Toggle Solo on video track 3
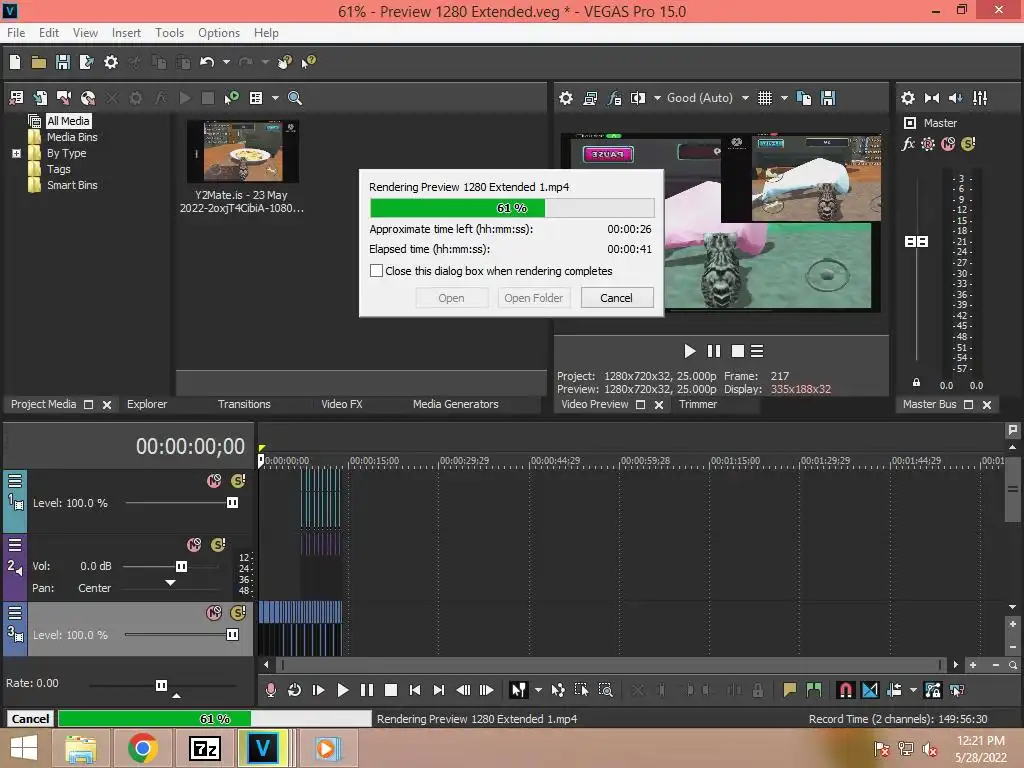1024x768 pixels. pos(238,613)
